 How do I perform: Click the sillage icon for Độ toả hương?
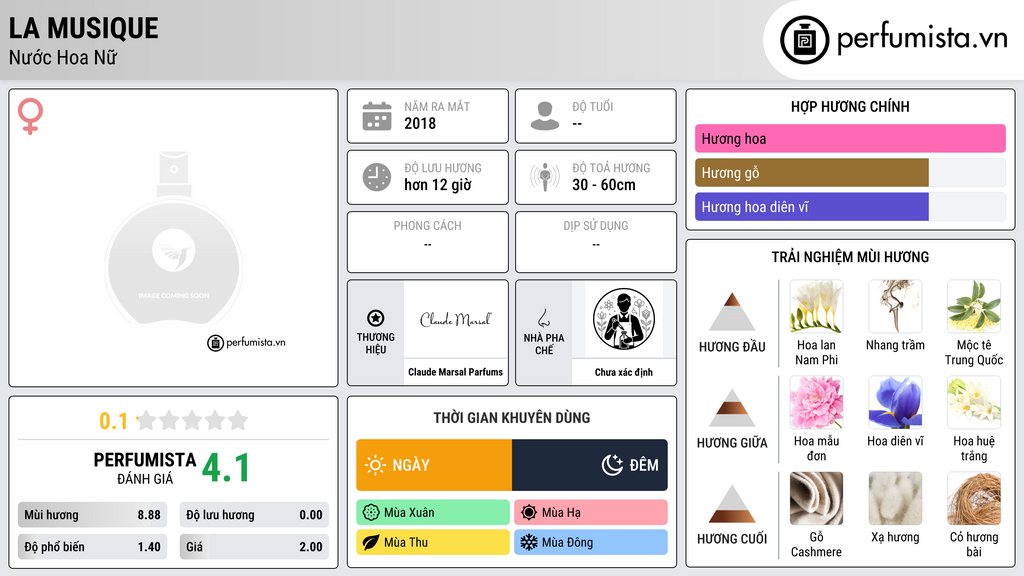[x=545, y=177]
